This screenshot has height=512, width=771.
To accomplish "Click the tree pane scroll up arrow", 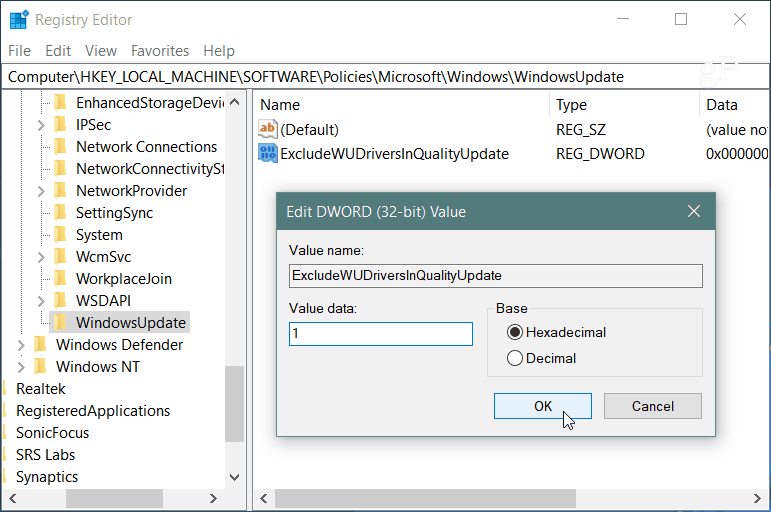I will (235, 102).
